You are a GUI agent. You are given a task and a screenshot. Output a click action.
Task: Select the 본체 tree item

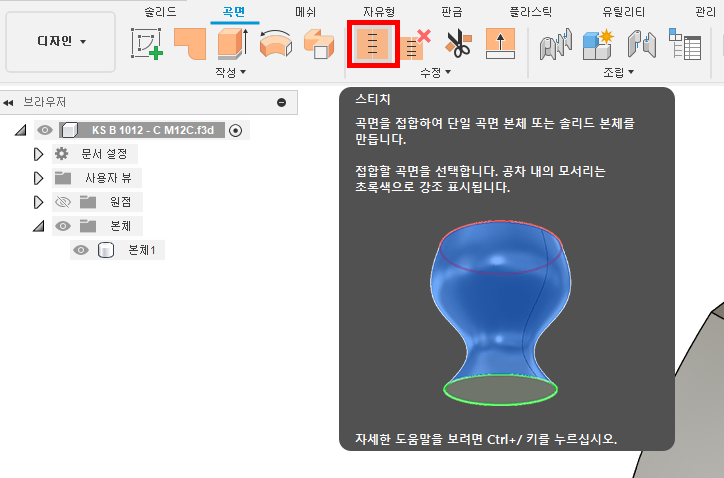tap(120, 226)
